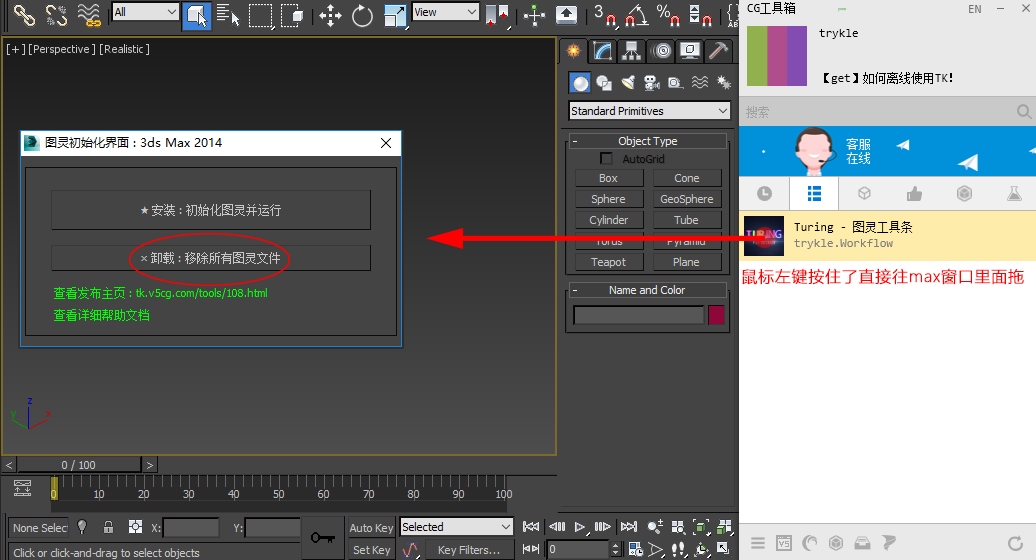The height and width of the screenshot is (560, 1036).
Task: Switch to the Create panel tab
Action: pyautogui.click(x=574, y=51)
